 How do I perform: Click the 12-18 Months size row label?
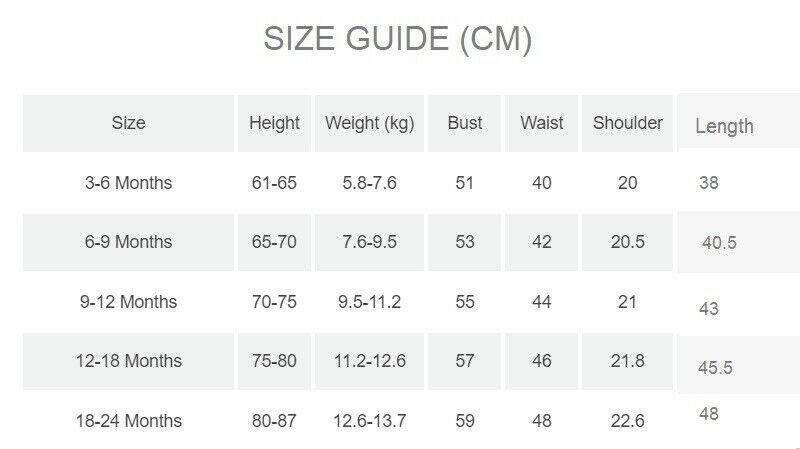[128, 361]
